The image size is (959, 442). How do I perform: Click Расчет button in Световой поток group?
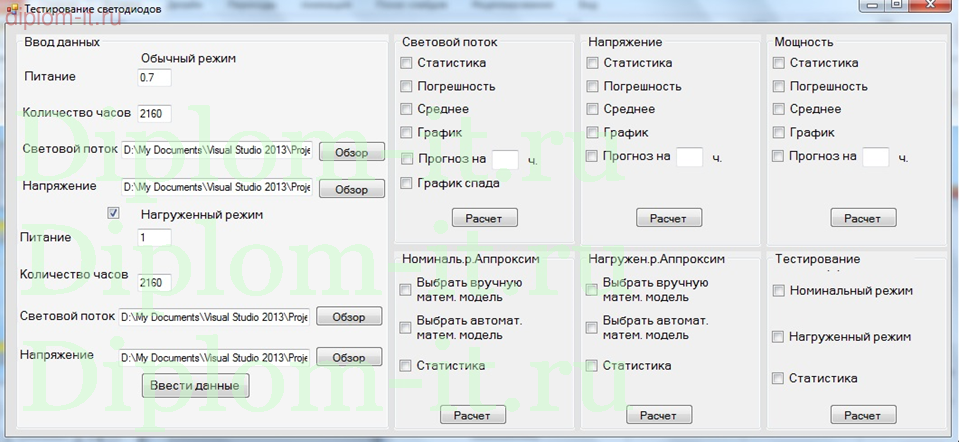(485, 218)
